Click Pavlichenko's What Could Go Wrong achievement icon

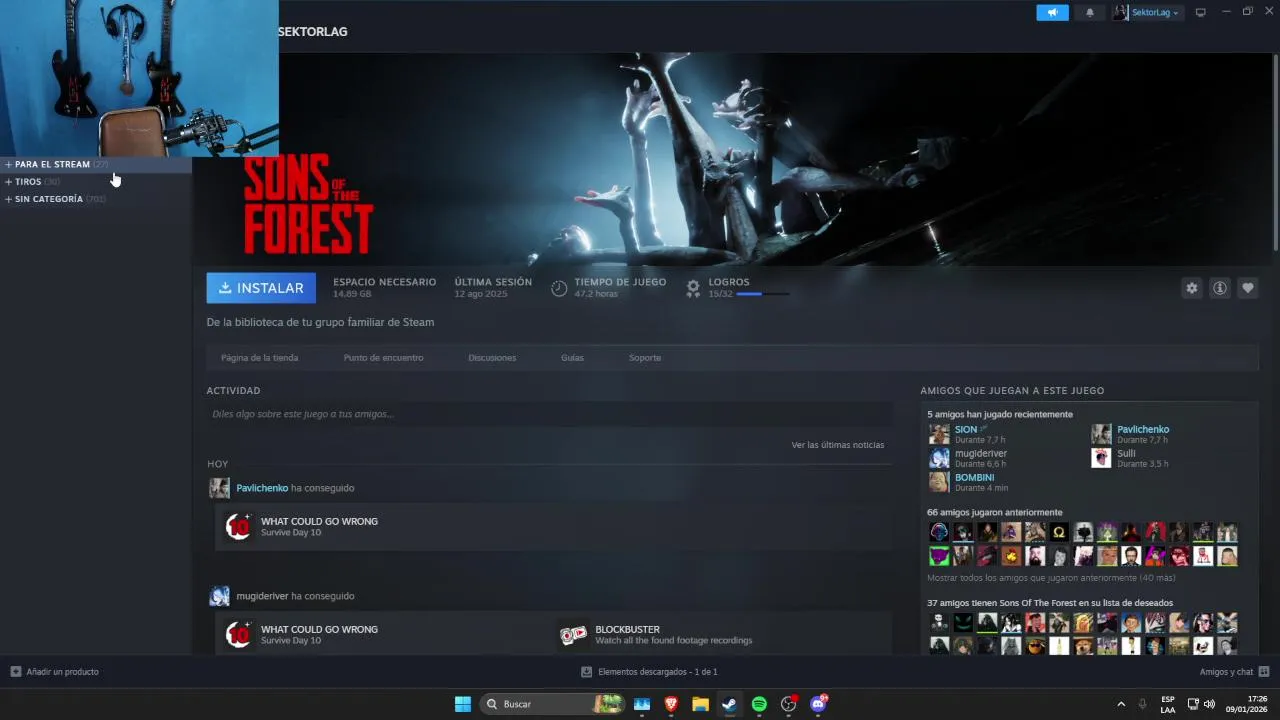[238, 527]
